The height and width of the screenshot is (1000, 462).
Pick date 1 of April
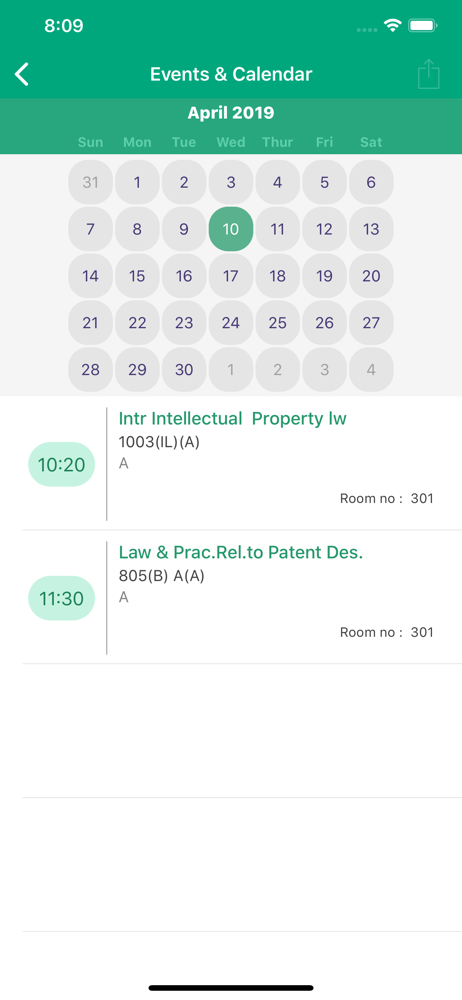(137, 182)
